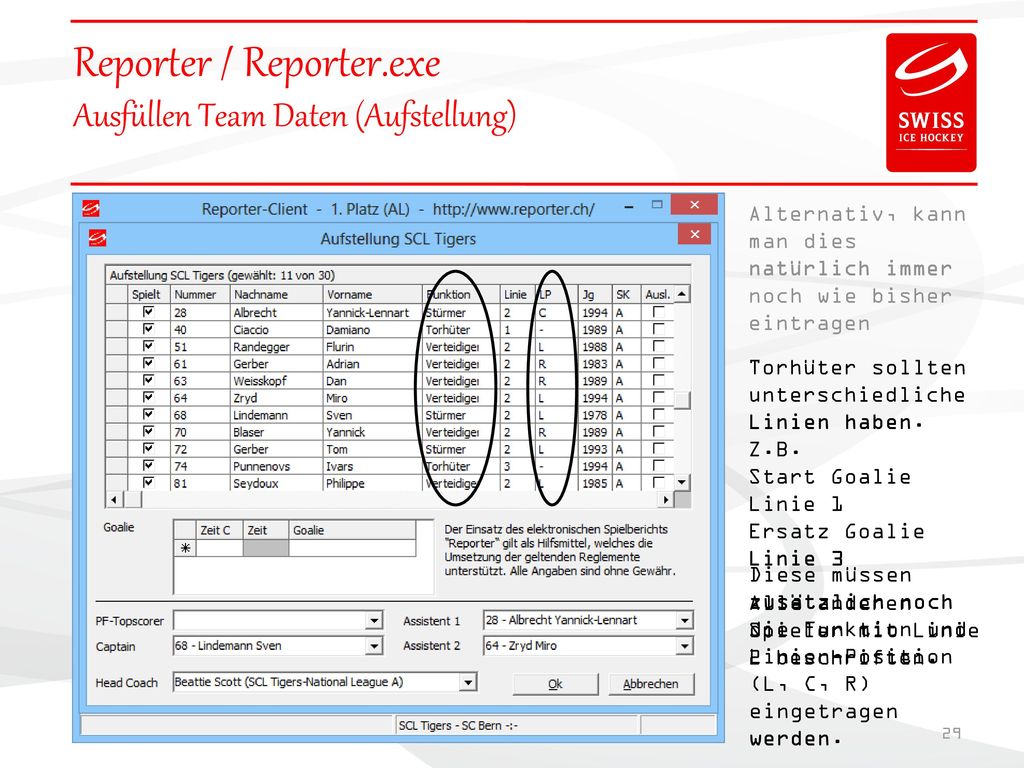
Task: Check Ausl. box for Albrecht row
Action: (x=658, y=312)
